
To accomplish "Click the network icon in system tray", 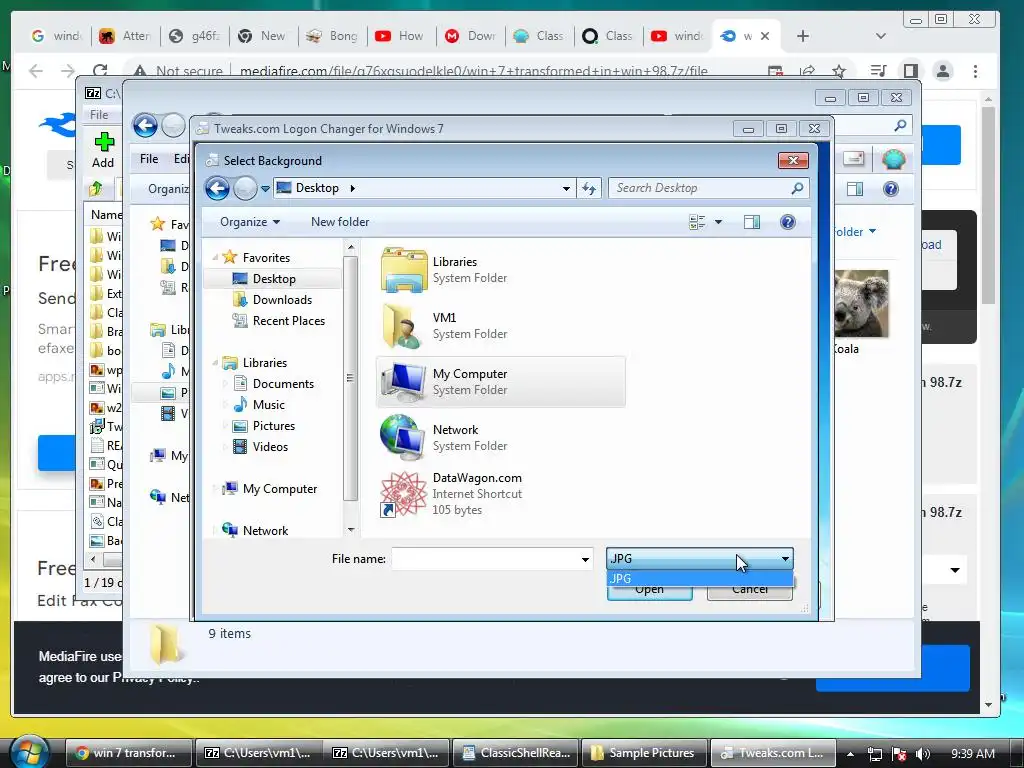I will pos(874,754).
